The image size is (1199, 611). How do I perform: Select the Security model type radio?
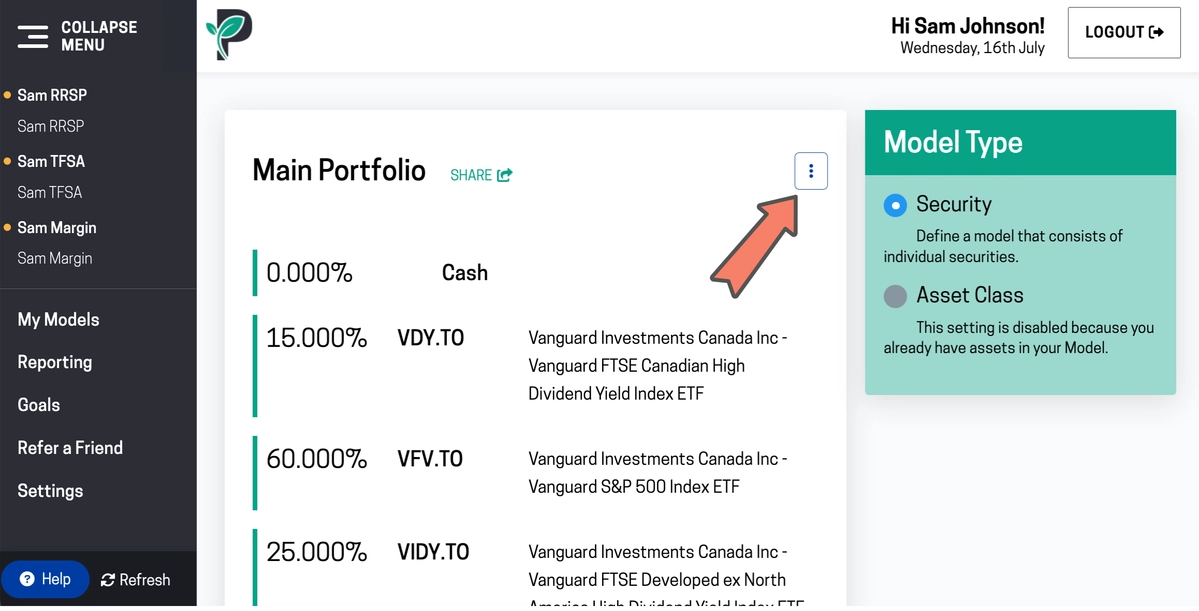click(x=895, y=205)
